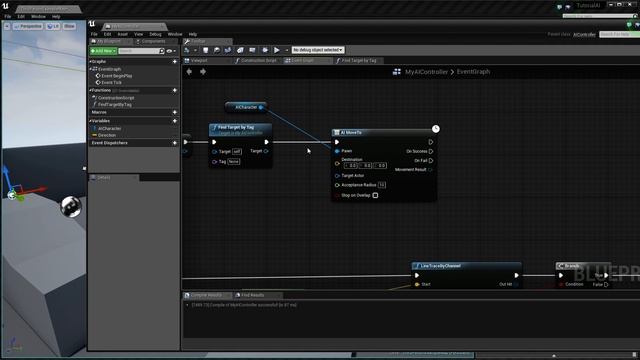Screen dimensions: 640x360
Task: Click the Perspective button in level viewport
Action: click(28, 26)
